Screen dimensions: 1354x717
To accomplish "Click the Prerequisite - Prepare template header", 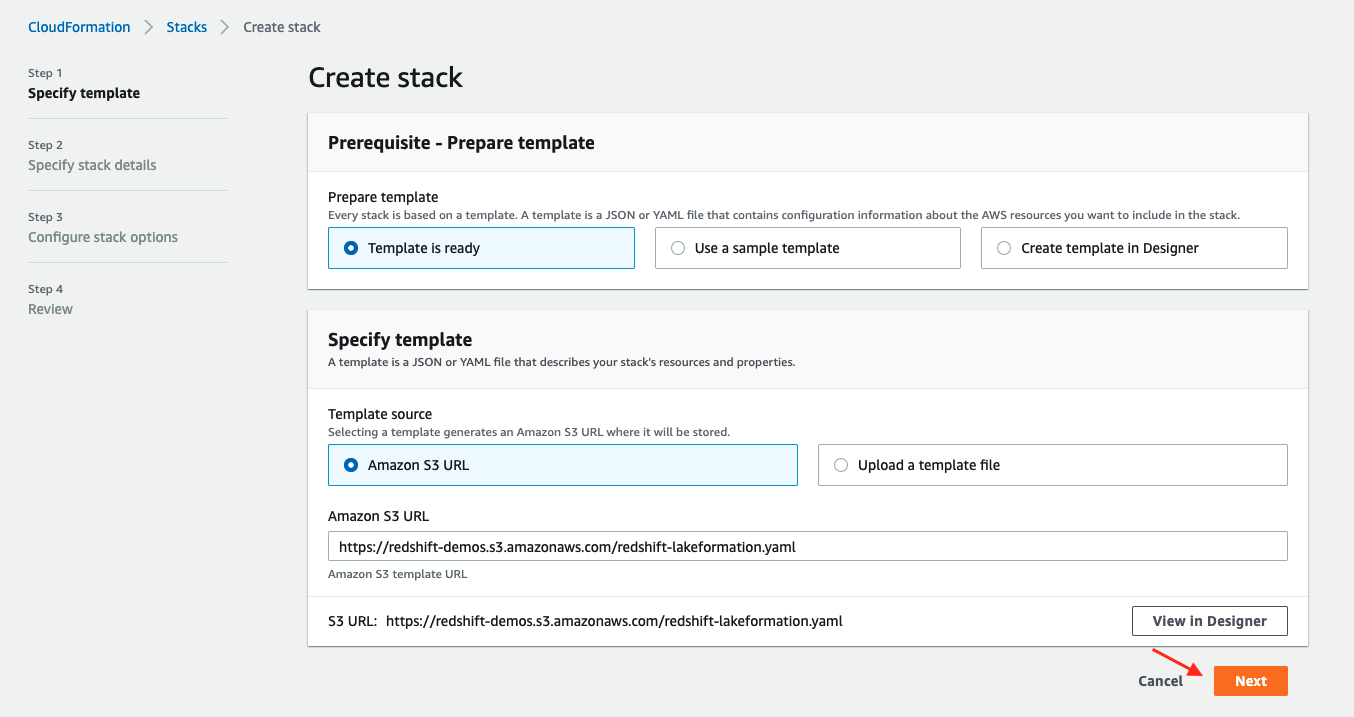I will [461, 143].
